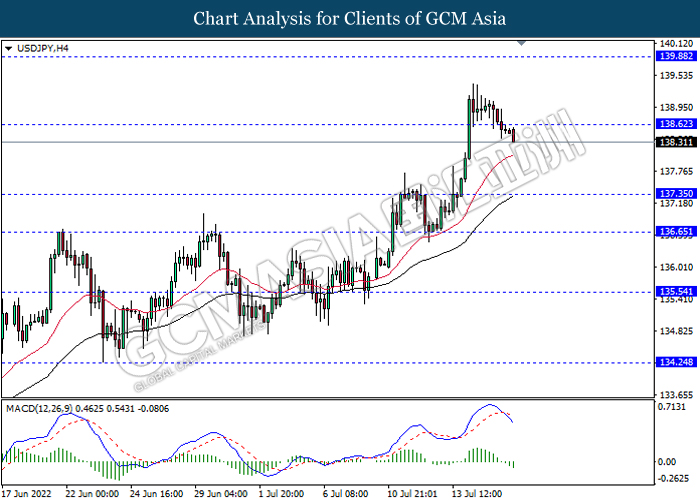Click the 29 Jun 04:00 date label
The image size is (700, 500).
221,494
